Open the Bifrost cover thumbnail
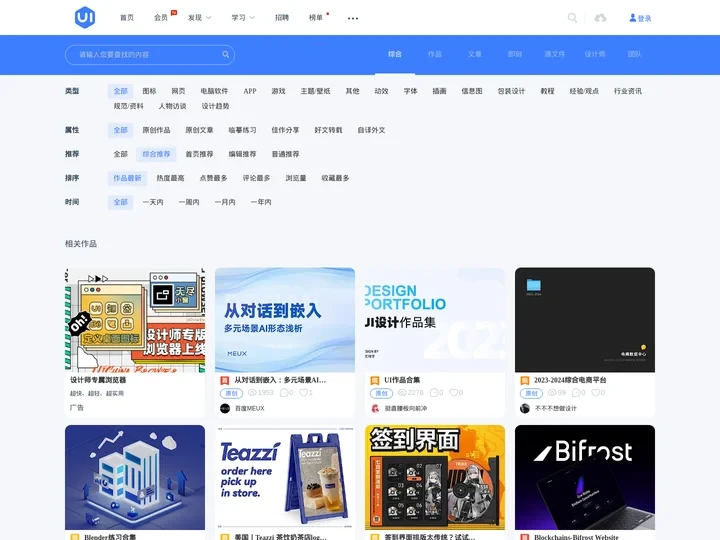 point(585,478)
